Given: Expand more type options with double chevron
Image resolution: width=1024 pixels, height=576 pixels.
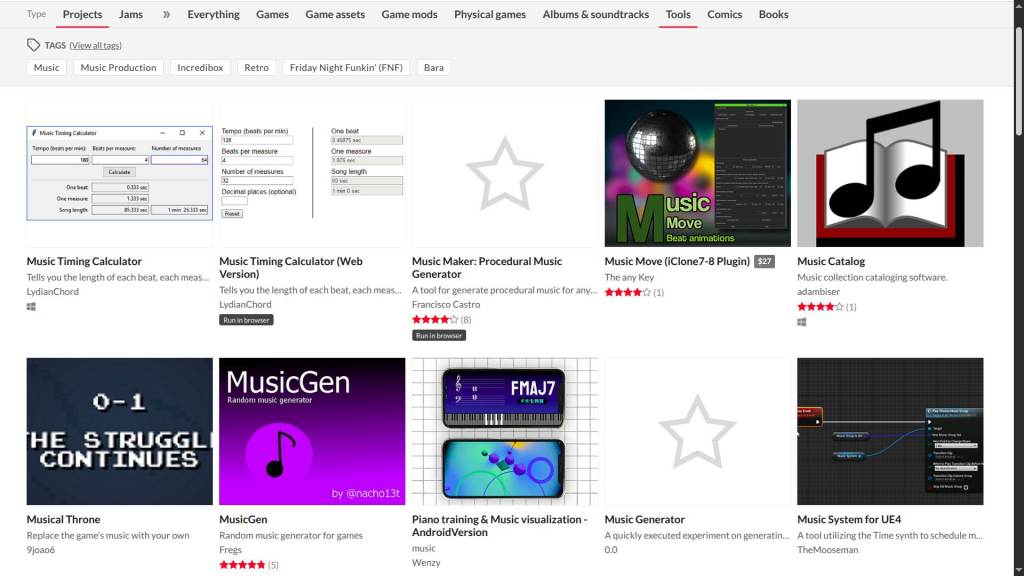Looking at the screenshot, I should (166, 14).
